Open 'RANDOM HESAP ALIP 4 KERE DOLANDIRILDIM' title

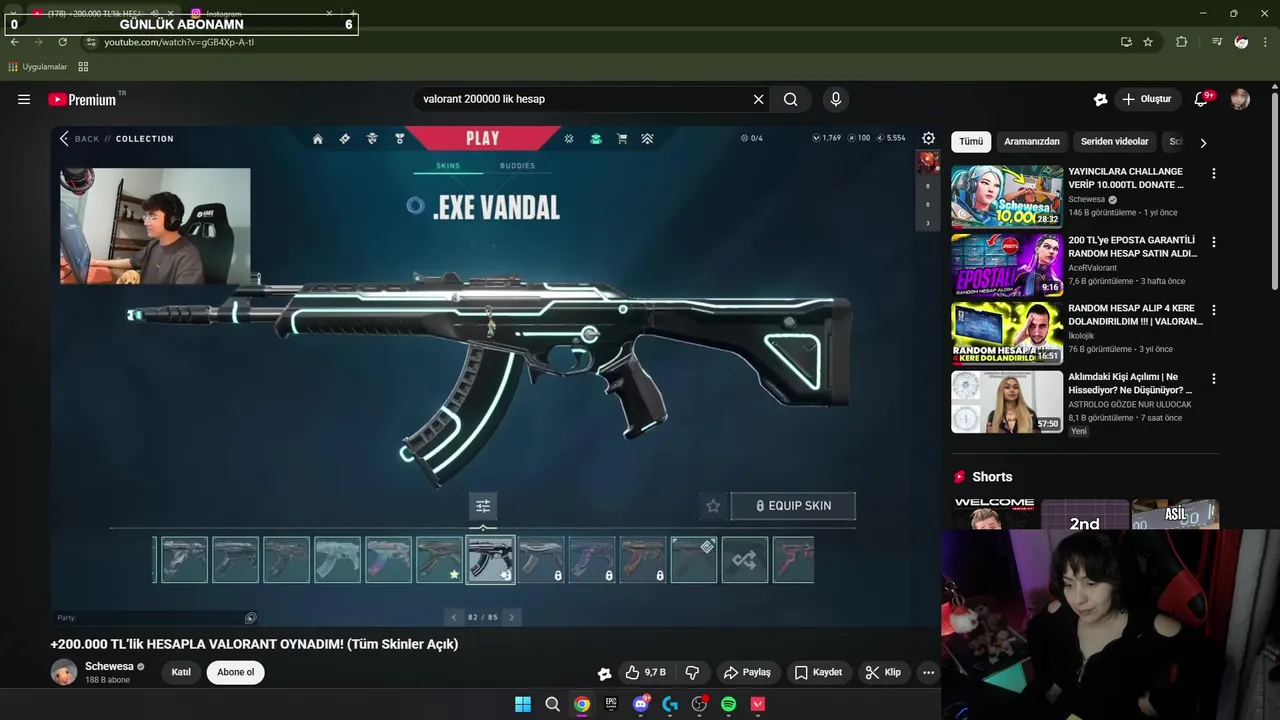[x=1135, y=315]
